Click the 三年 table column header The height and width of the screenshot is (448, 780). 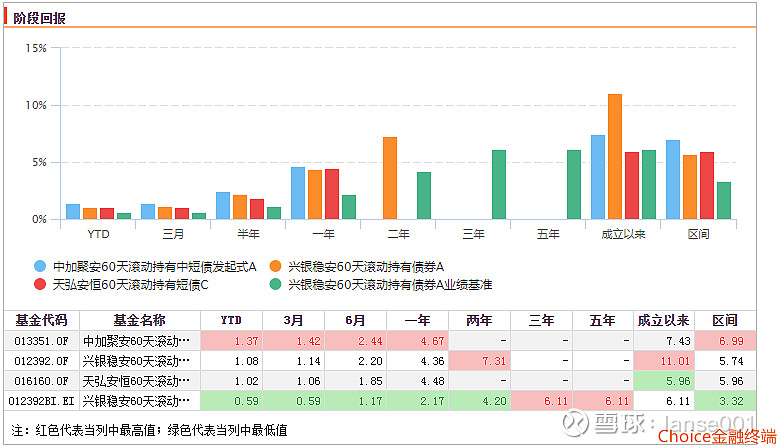pyautogui.click(x=541, y=320)
